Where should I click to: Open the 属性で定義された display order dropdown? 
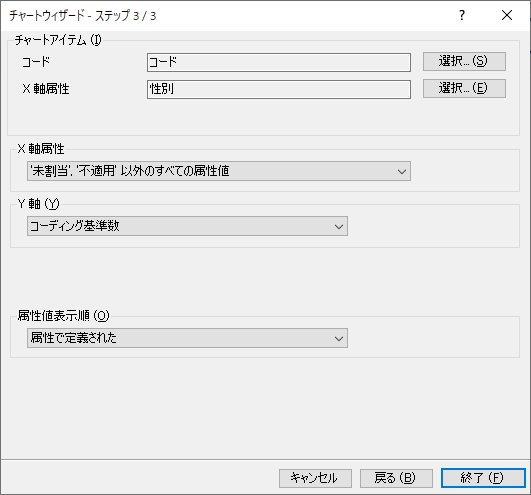[x=187, y=338]
